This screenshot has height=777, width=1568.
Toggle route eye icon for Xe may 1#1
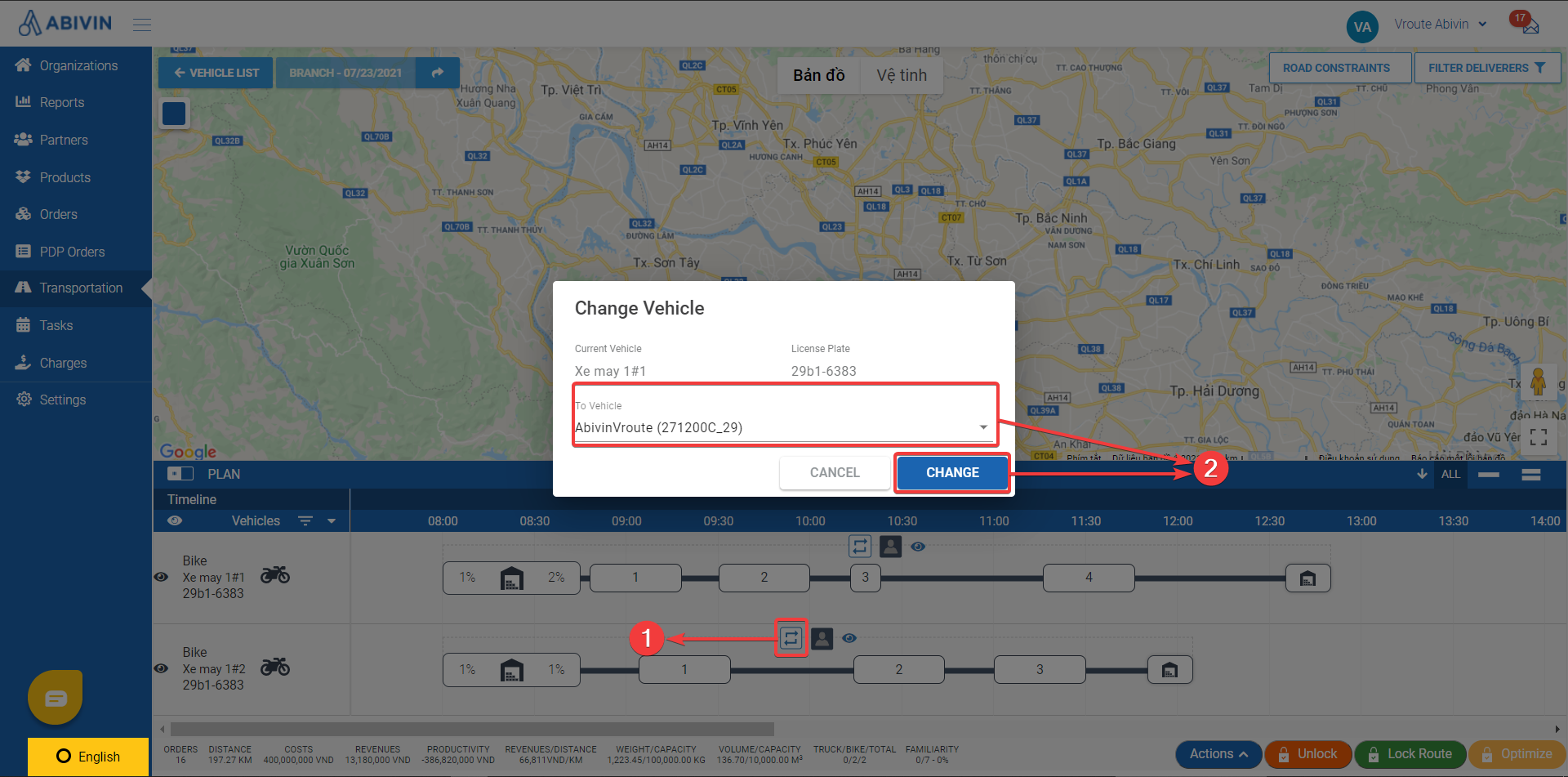click(918, 547)
